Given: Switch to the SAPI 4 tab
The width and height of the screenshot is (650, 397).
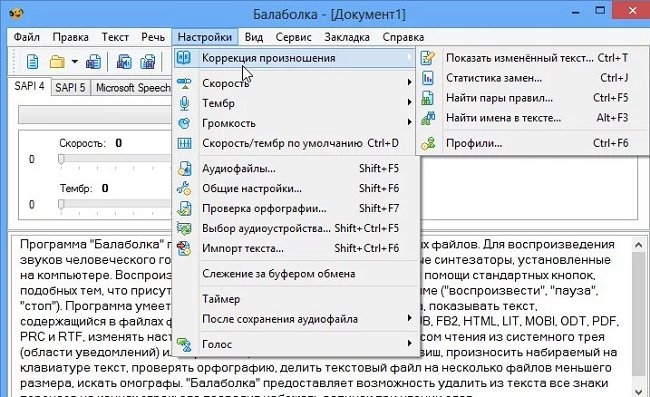Looking at the screenshot, I should (x=29, y=86).
